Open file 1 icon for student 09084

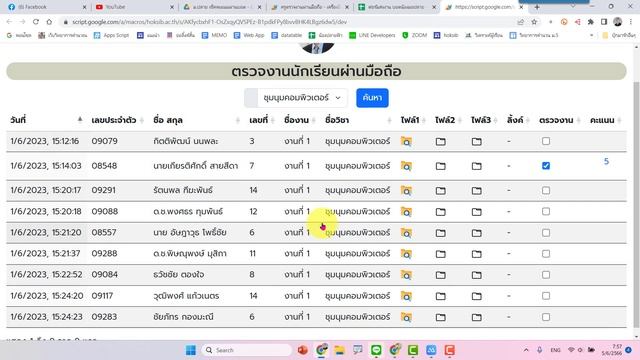406,275
